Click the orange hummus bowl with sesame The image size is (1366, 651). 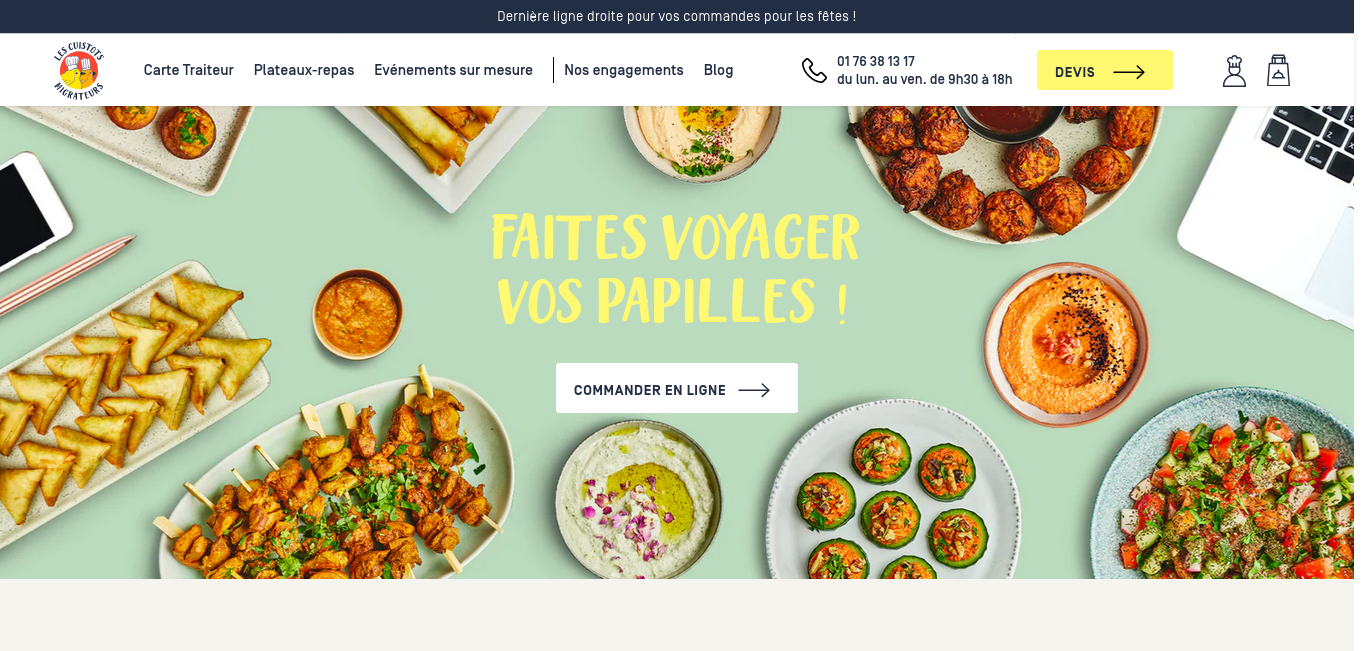click(x=1067, y=343)
